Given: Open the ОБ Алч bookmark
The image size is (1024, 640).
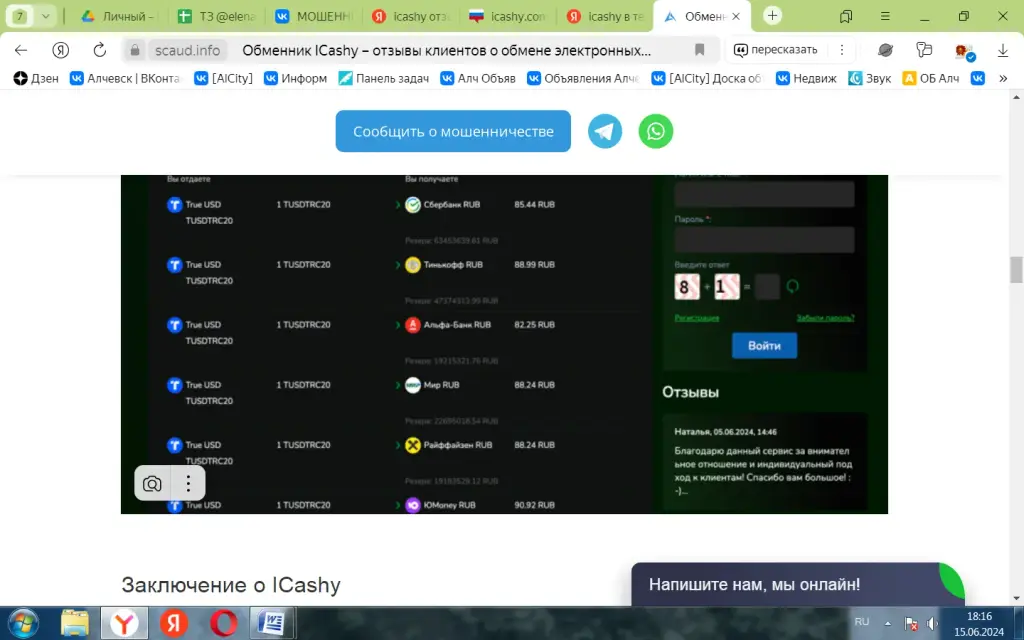Looking at the screenshot, I should pos(931,78).
